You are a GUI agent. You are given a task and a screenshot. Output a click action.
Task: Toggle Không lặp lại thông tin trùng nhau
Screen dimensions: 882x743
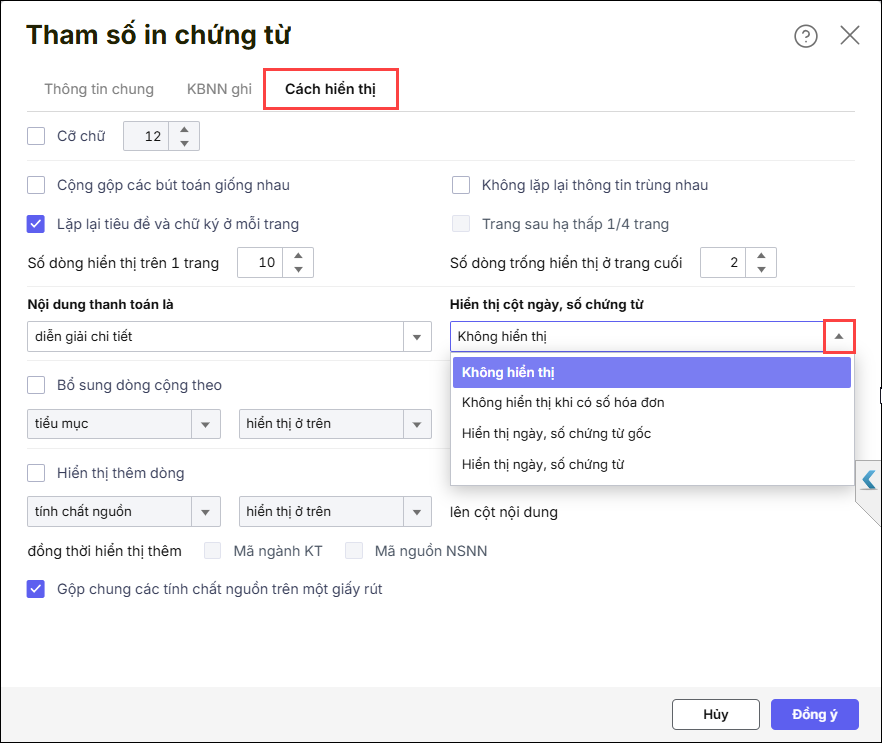coord(461,185)
